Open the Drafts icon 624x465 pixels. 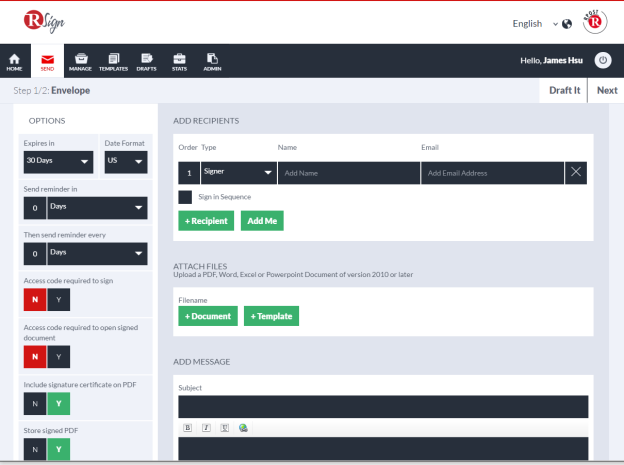[x=146, y=59]
